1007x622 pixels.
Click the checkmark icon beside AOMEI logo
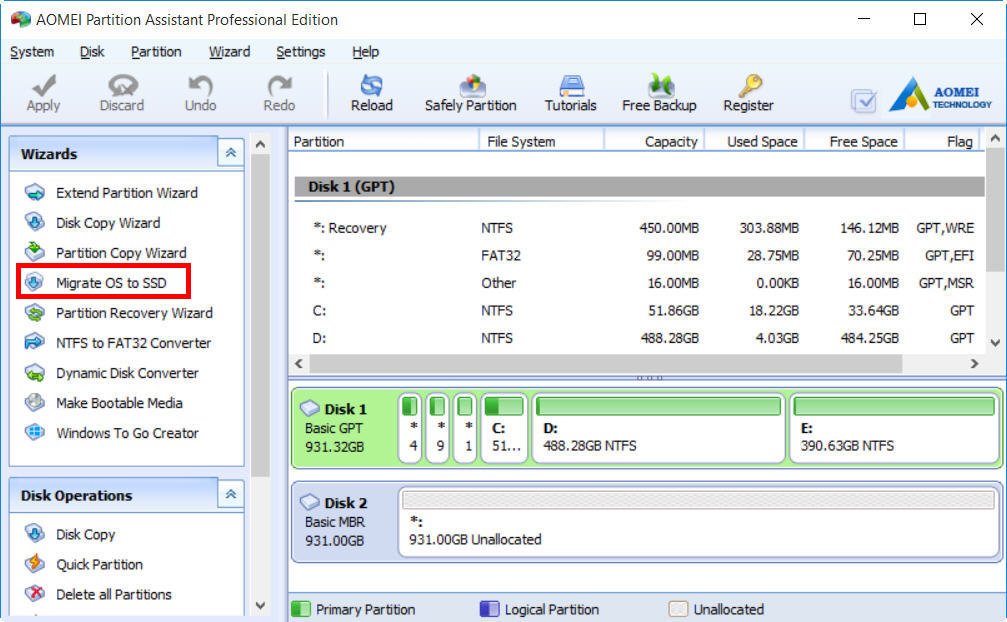pos(863,100)
